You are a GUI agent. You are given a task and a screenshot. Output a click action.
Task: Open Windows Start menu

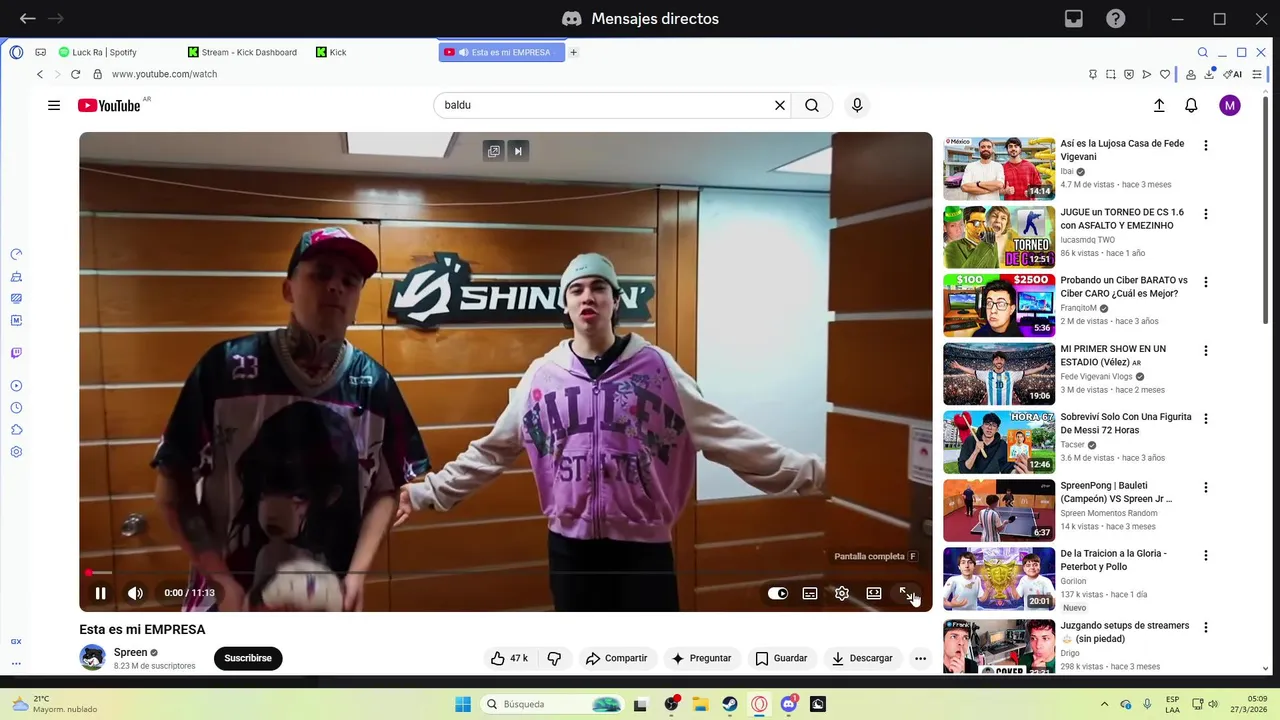463,704
